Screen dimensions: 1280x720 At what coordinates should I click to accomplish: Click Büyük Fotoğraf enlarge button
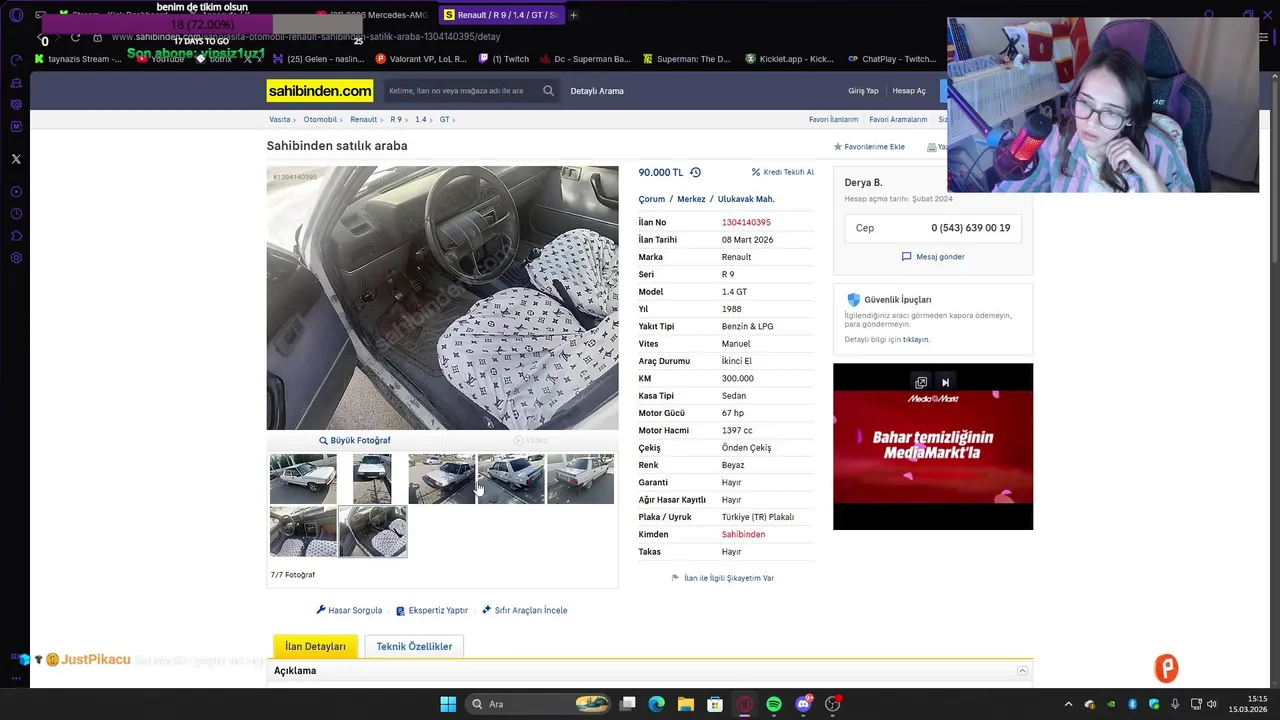pos(354,440)
